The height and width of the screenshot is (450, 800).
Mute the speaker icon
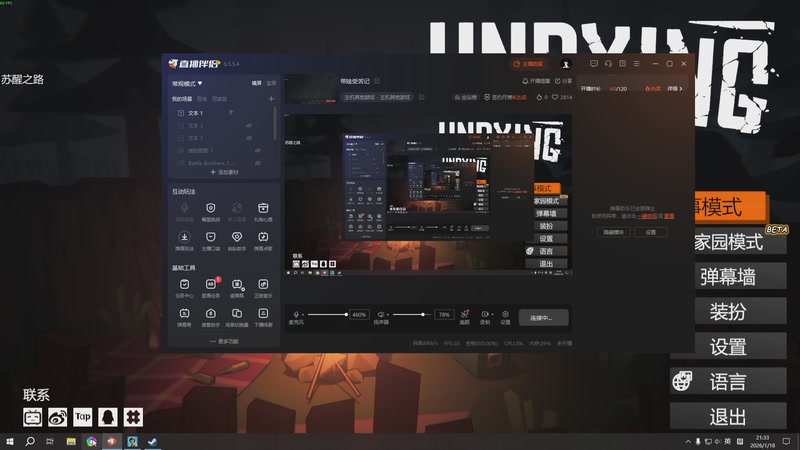tap(380, 314)
